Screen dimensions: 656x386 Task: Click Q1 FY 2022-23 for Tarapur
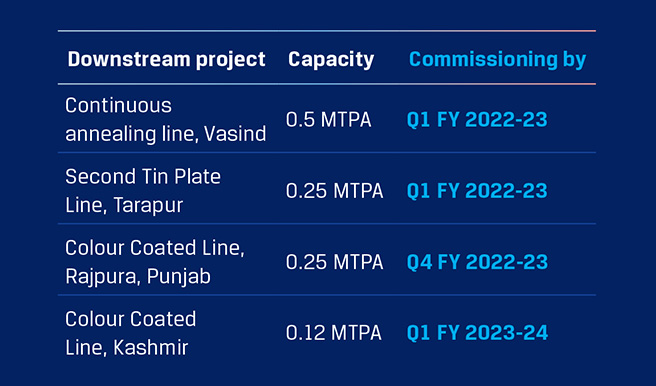pyautogui.click(x=477, y=191)
